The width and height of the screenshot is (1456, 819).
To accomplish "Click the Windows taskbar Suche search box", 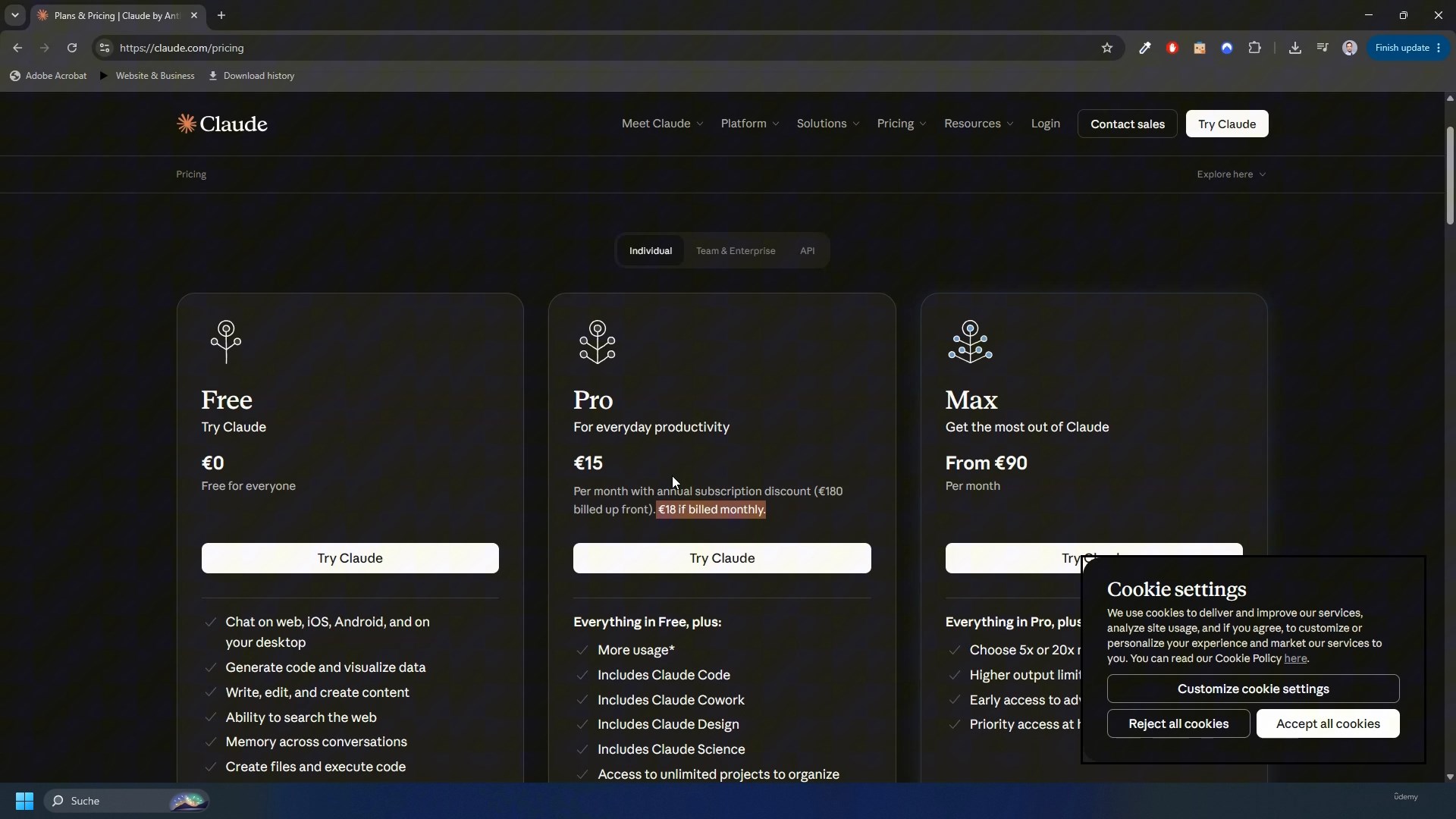I will (x=127, y=801).
